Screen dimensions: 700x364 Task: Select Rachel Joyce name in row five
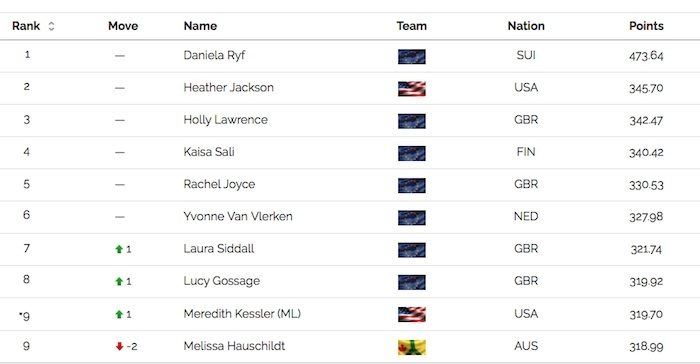tap(219, 184)
